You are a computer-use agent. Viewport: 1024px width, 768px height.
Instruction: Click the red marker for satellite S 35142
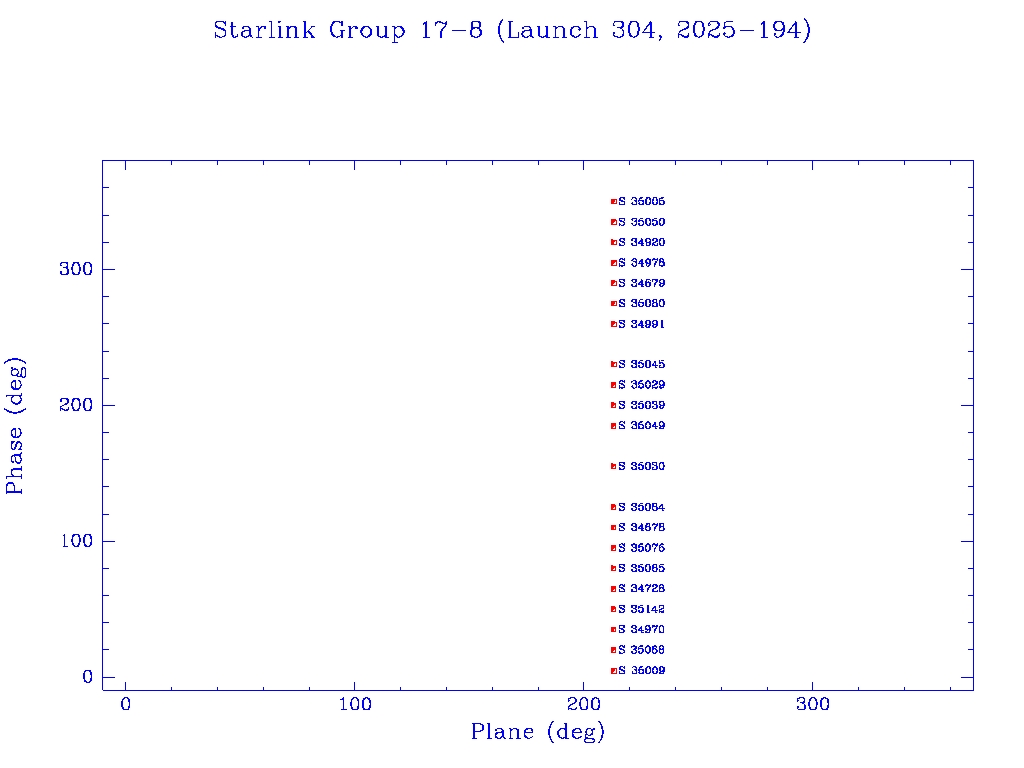click(614, 609)
